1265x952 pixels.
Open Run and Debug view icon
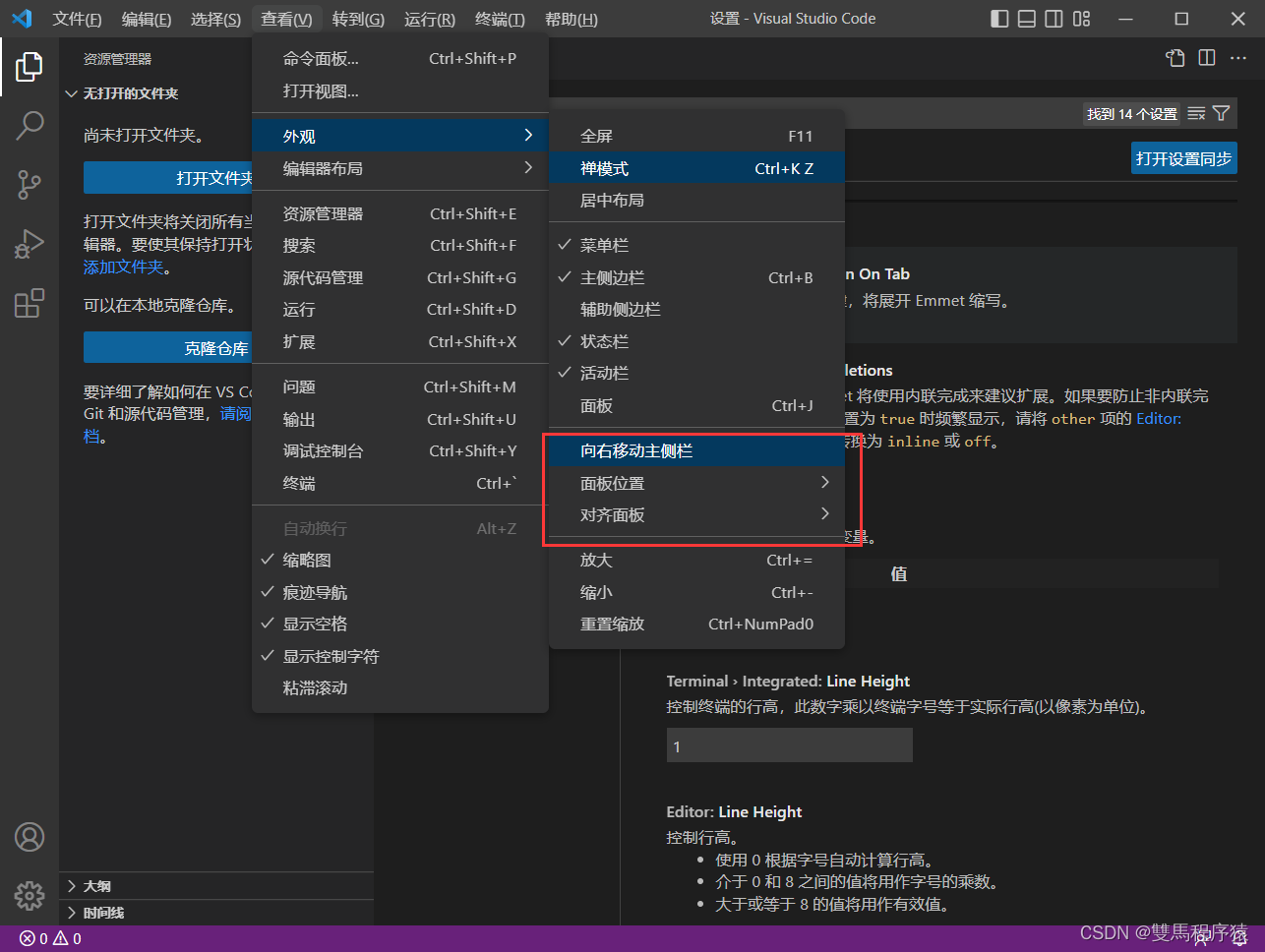coord(30,243)
